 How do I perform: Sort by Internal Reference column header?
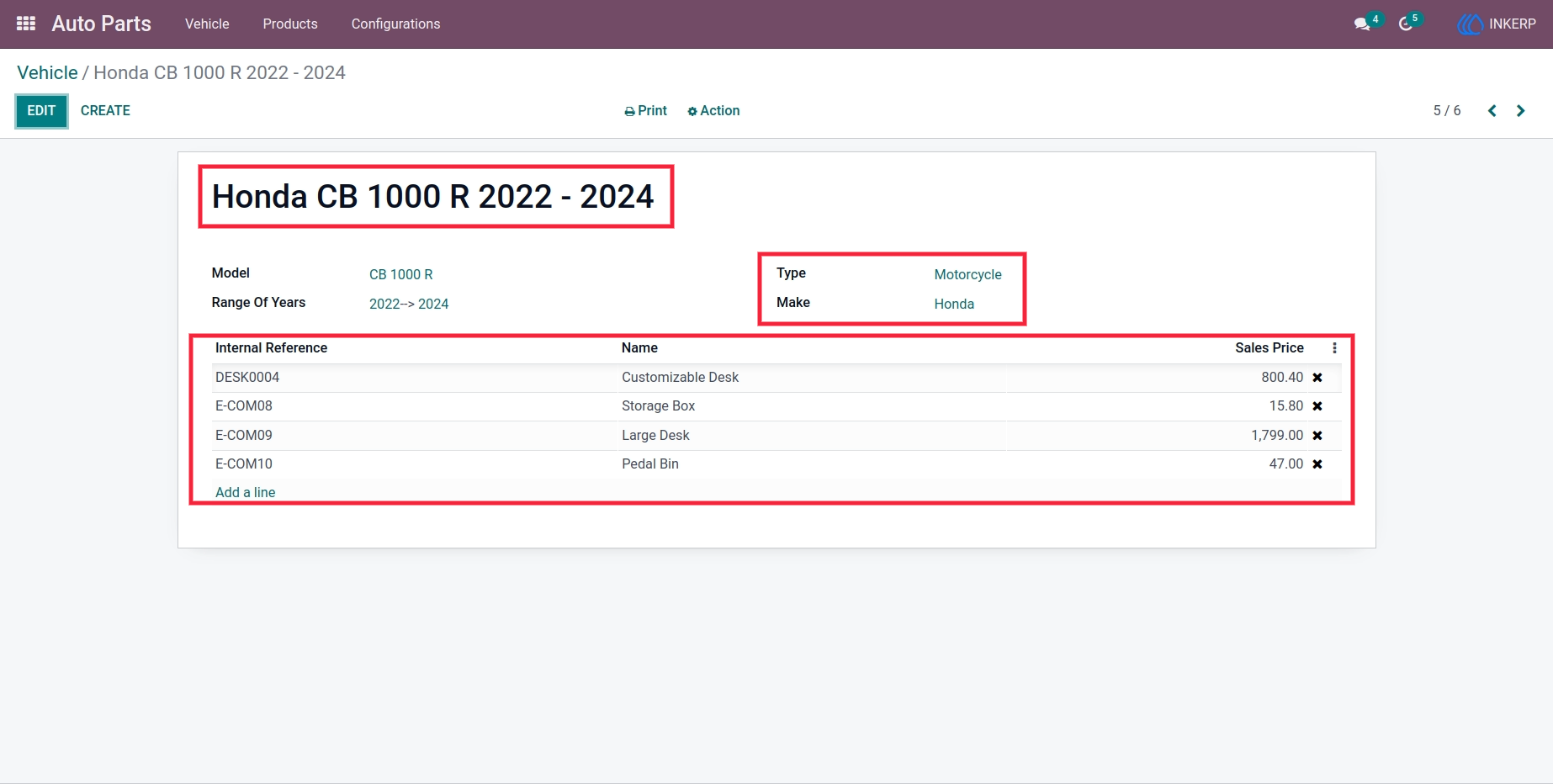pos(271,348)
